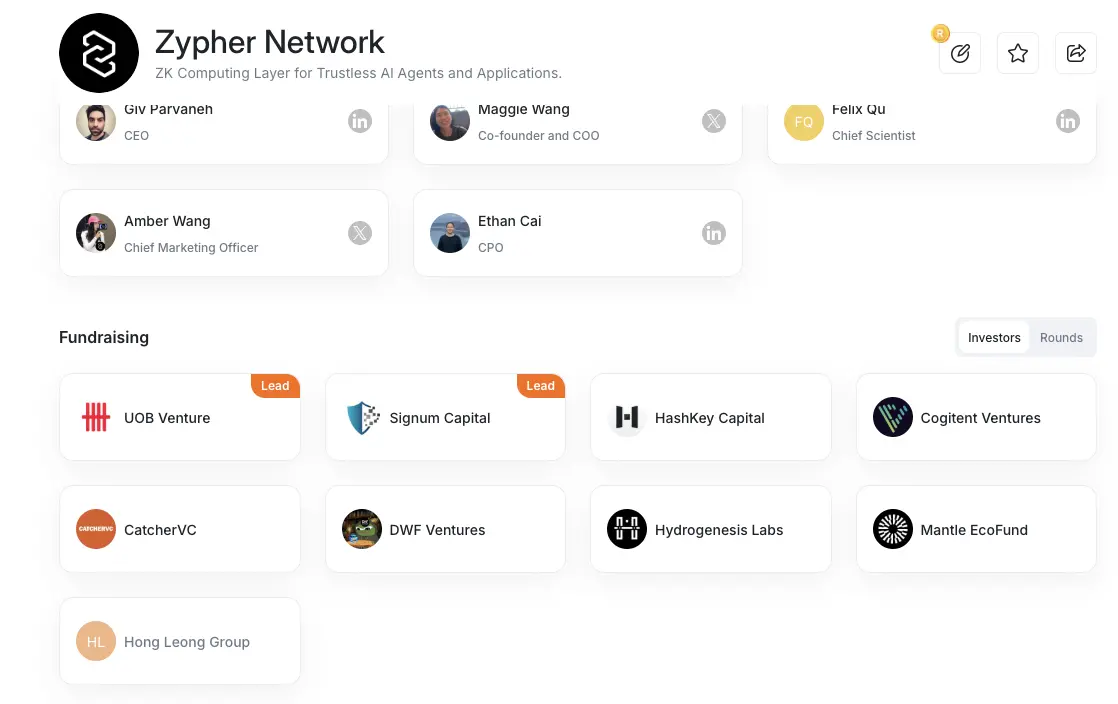Open Hong Leong Group investor card

tap(180, 642)
